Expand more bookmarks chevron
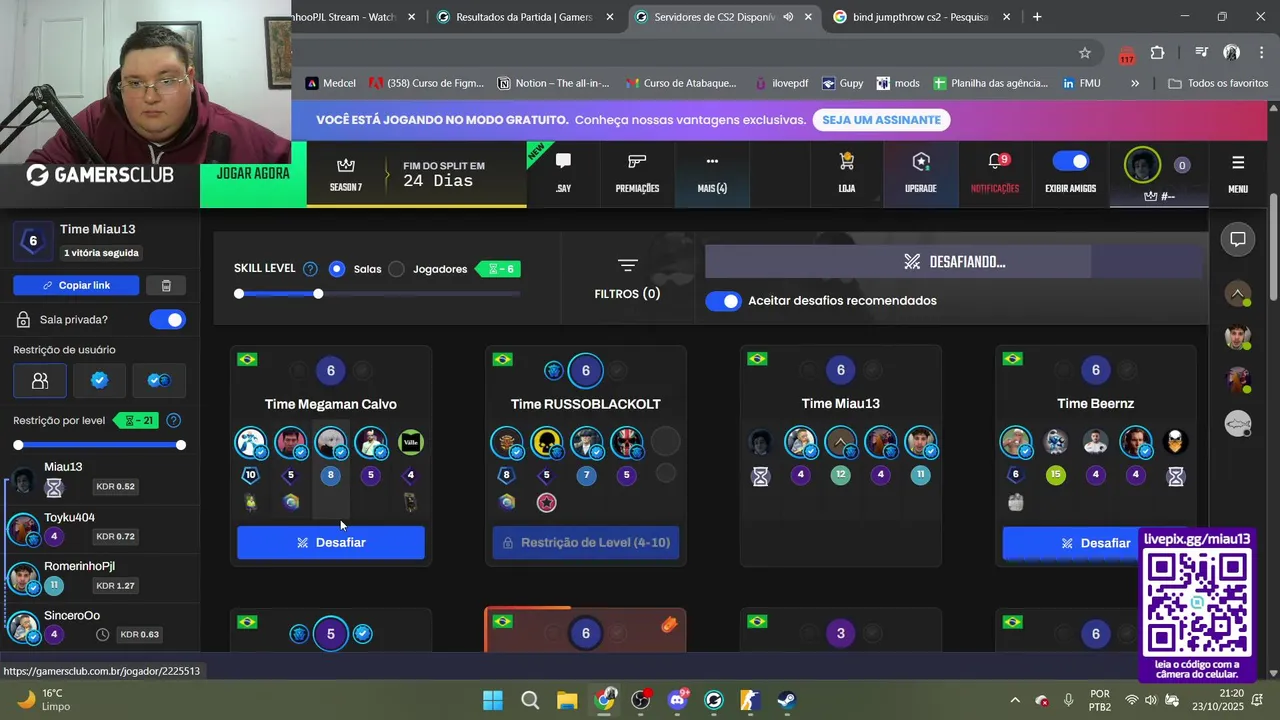1280x720 pixels. pyautogui.click(x=1135, y=83)
